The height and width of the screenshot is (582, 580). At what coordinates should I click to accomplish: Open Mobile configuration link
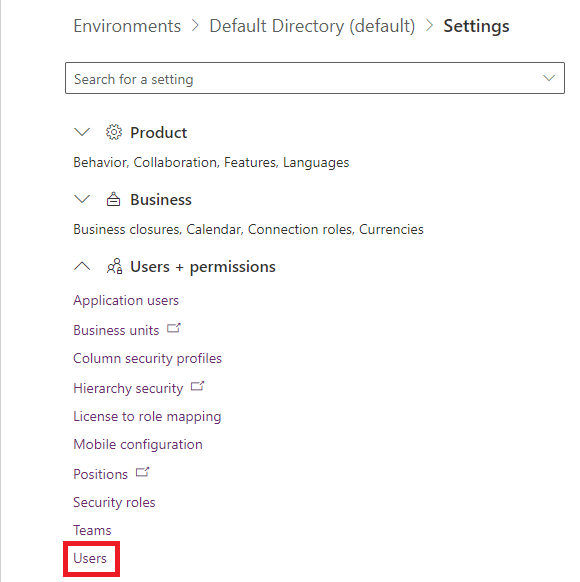(138, 445)
